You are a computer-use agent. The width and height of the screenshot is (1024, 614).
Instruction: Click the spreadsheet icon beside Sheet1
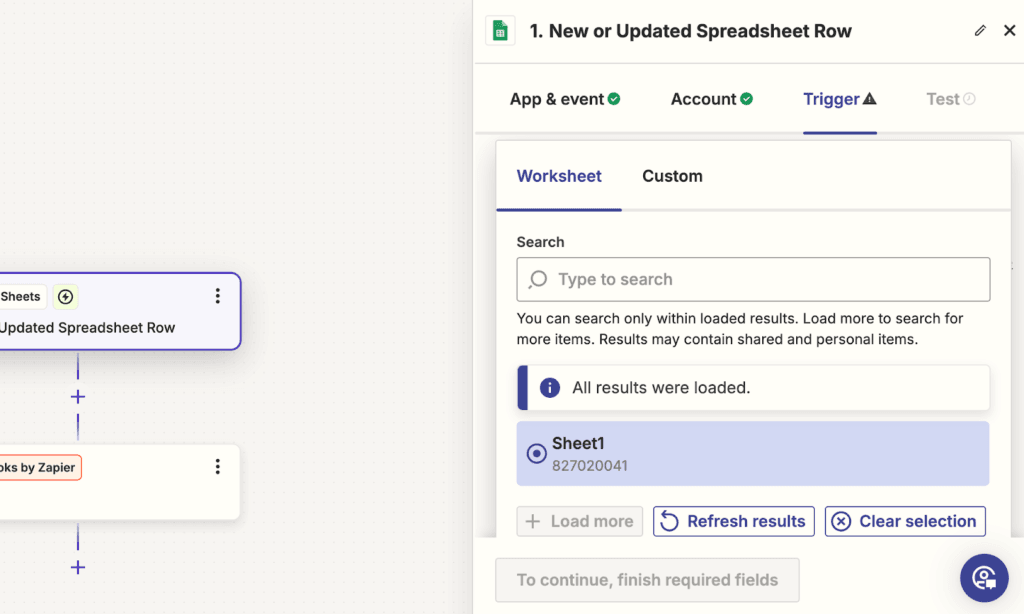click(x=536, y=453)
